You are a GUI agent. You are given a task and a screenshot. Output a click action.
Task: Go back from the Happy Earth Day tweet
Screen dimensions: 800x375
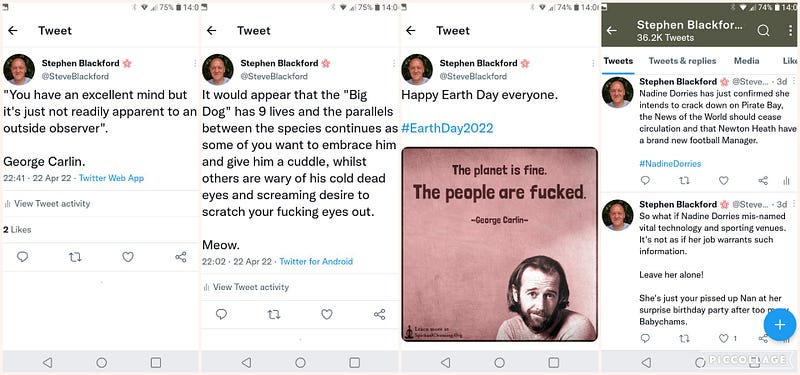point(411,31)
